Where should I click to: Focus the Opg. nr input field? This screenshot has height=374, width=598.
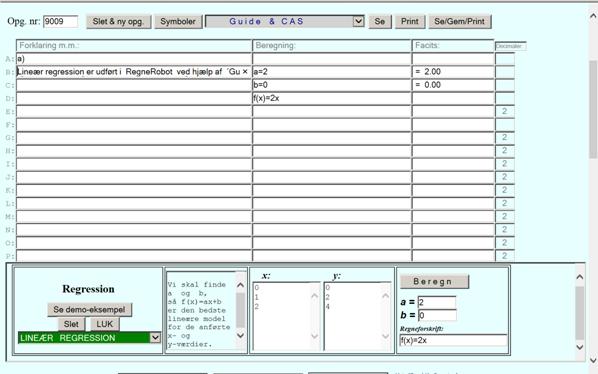pos(61,21)
